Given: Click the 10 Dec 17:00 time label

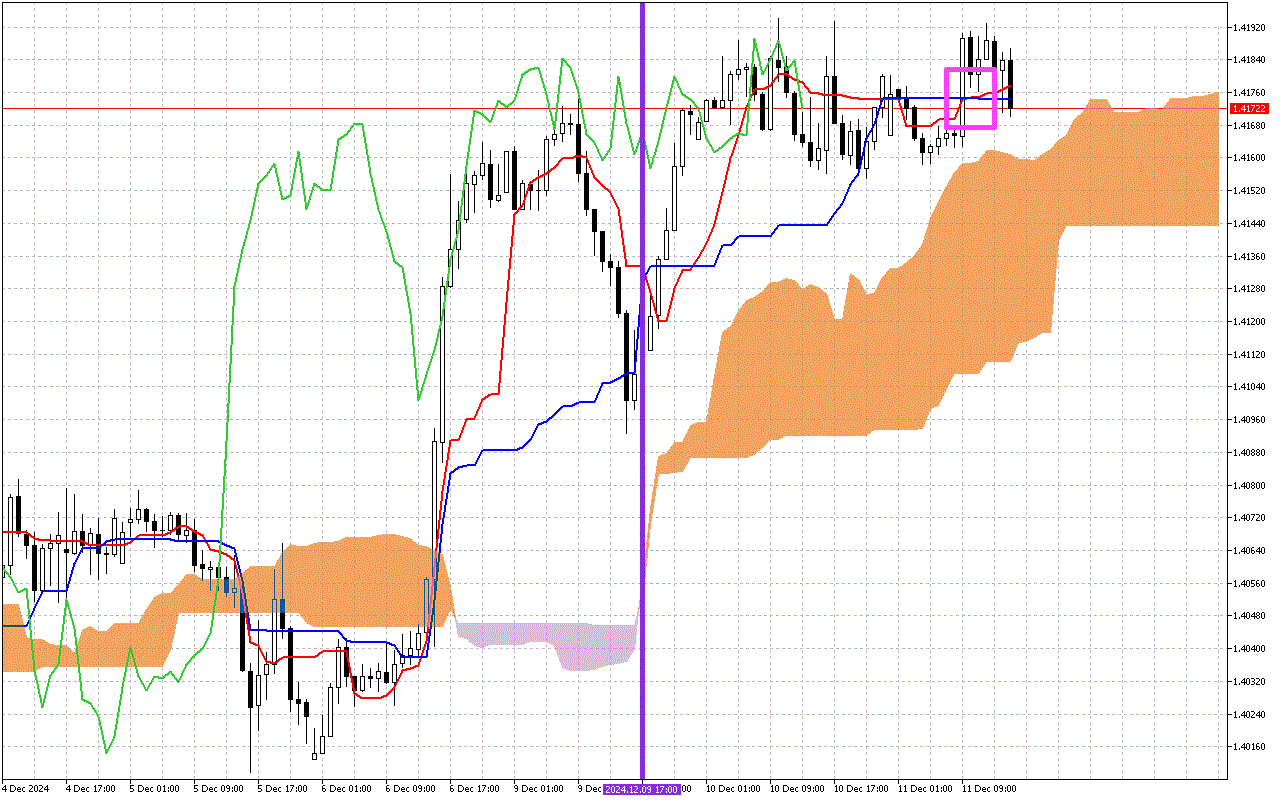Looking at the screenshot, I should click(862, 789).
